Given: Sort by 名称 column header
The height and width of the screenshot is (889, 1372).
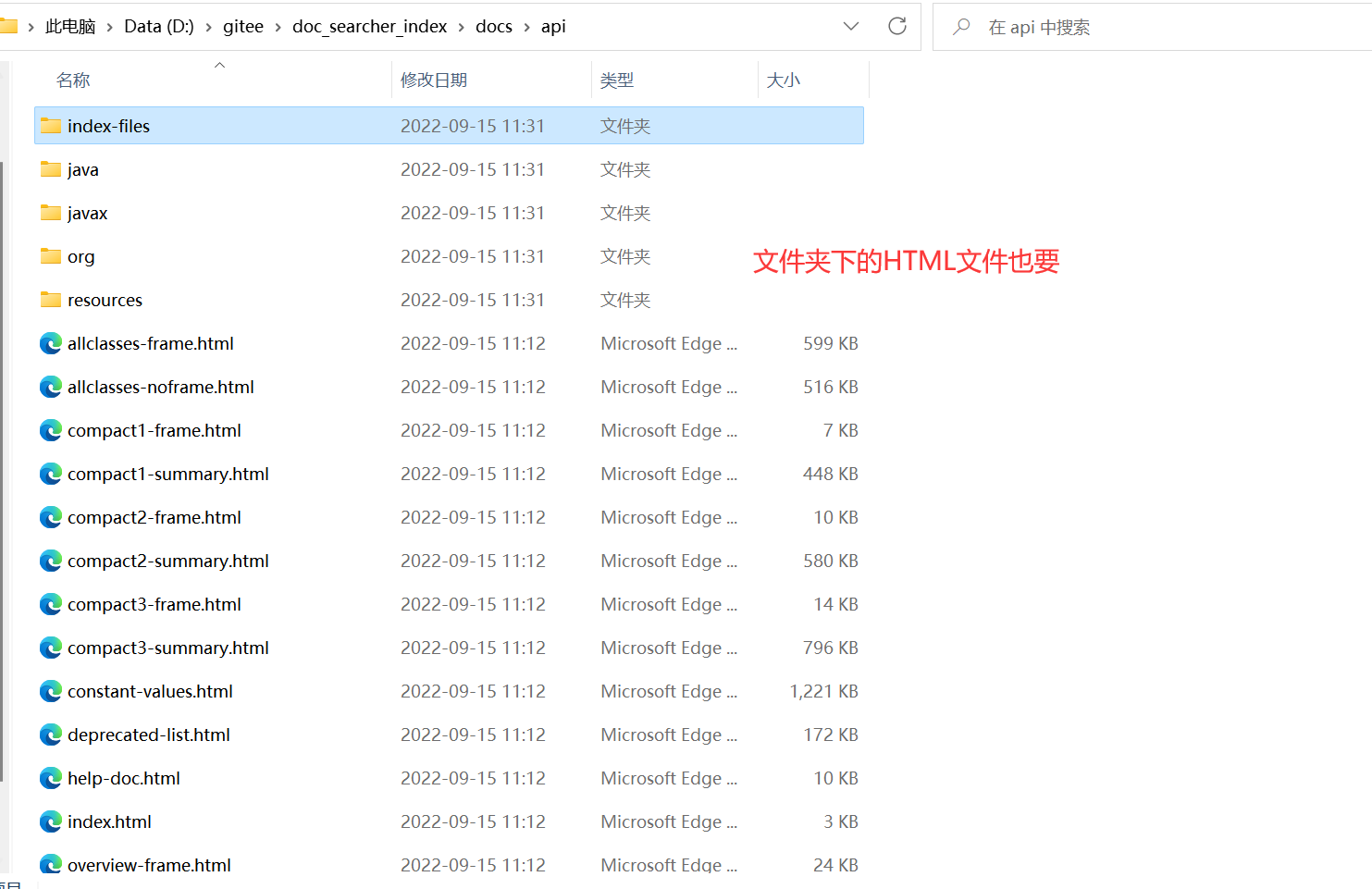Looking at the screenshot, I should (73, 80).
